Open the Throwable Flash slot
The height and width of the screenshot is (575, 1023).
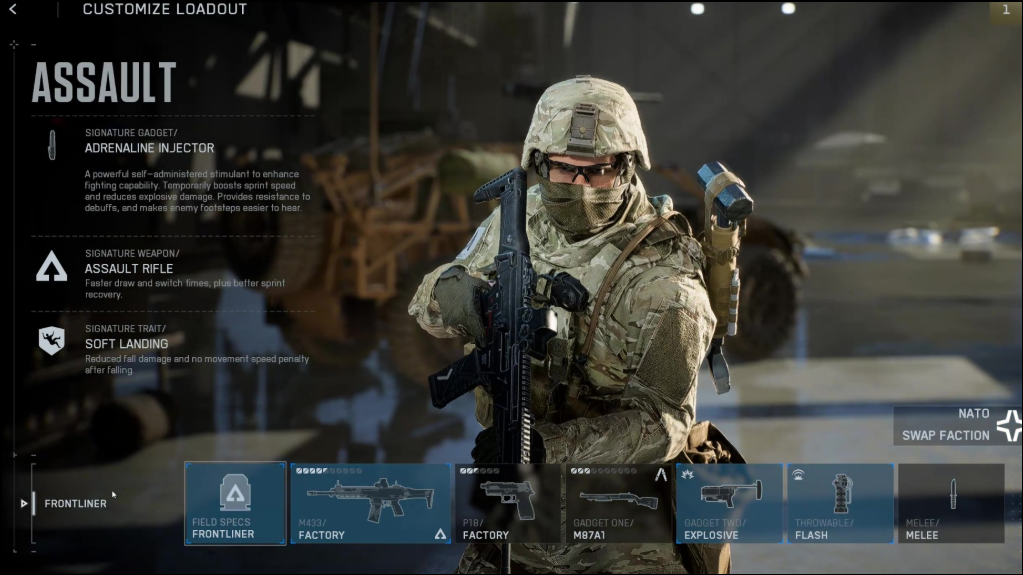[x=840, y=503]
